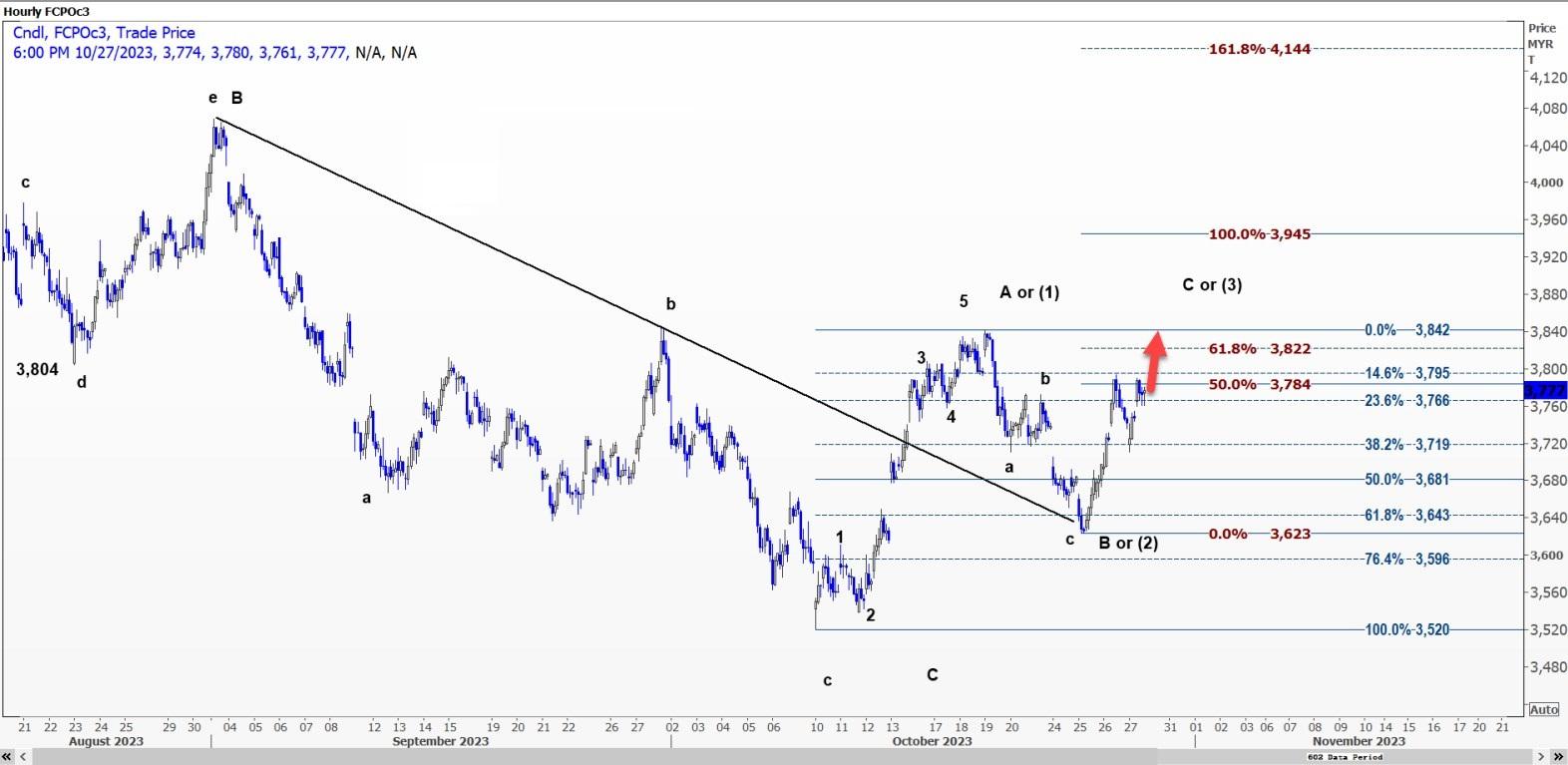Click the 'C or (3)' wave annotation
1568x765 pixels.
coord(1212,285)
